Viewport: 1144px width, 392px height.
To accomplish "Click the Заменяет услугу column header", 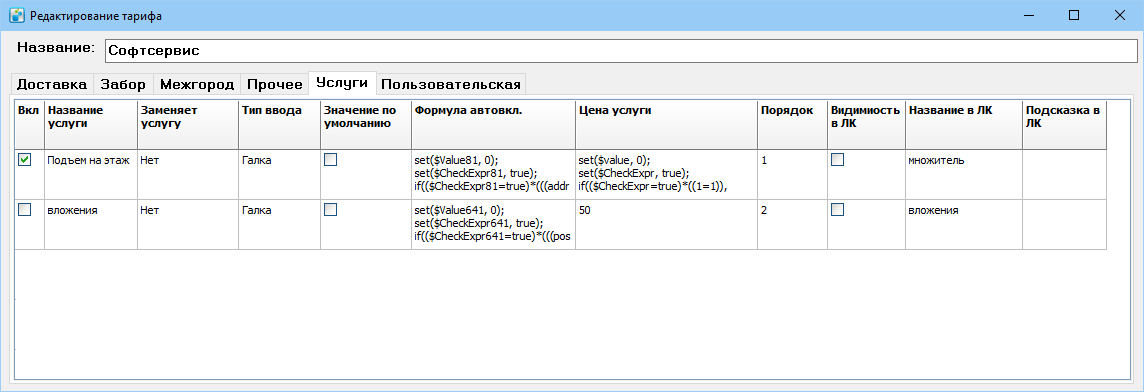I will coord(188,124).
